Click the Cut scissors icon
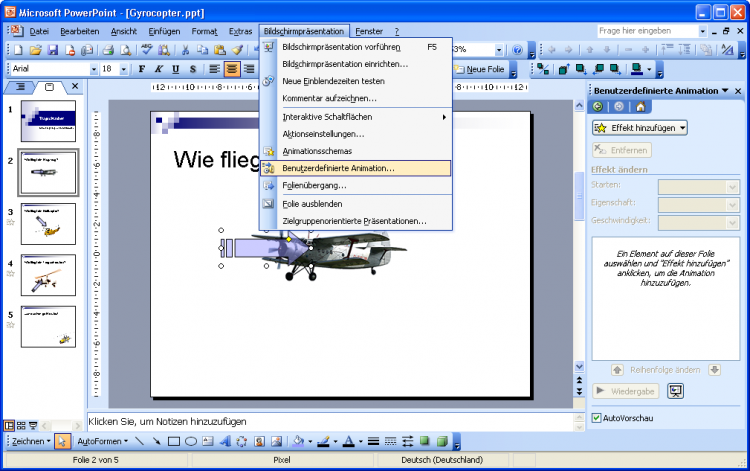750x471 pixels. (x=185, y=50)
